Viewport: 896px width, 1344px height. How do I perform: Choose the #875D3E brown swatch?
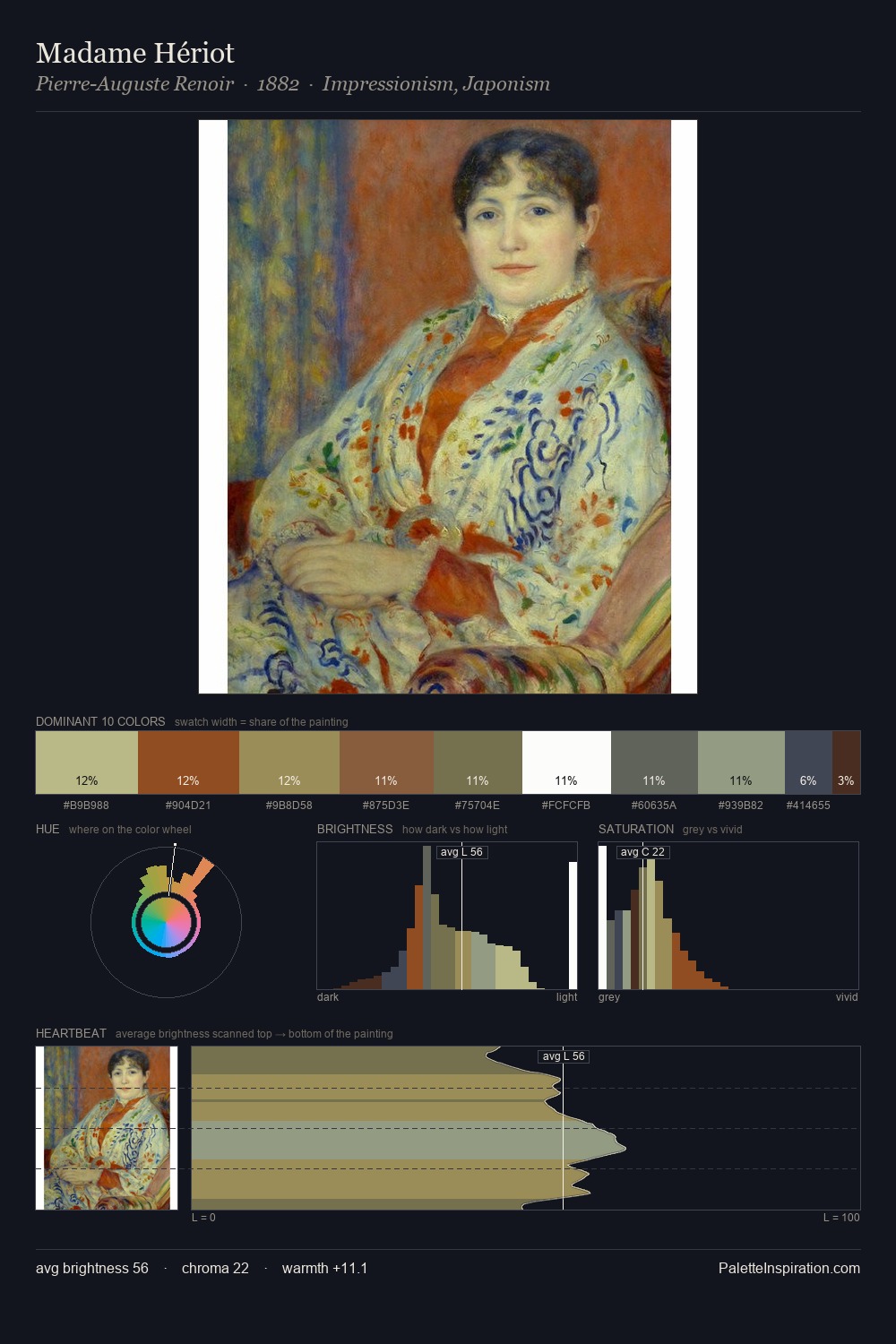coord(386,762)
